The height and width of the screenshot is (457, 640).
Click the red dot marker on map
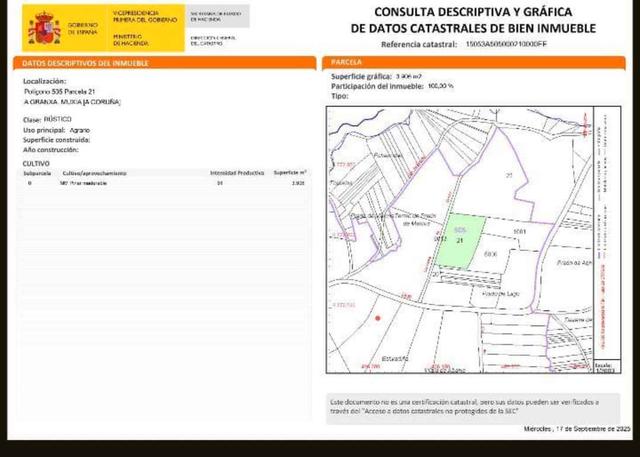tap(377, 318)
